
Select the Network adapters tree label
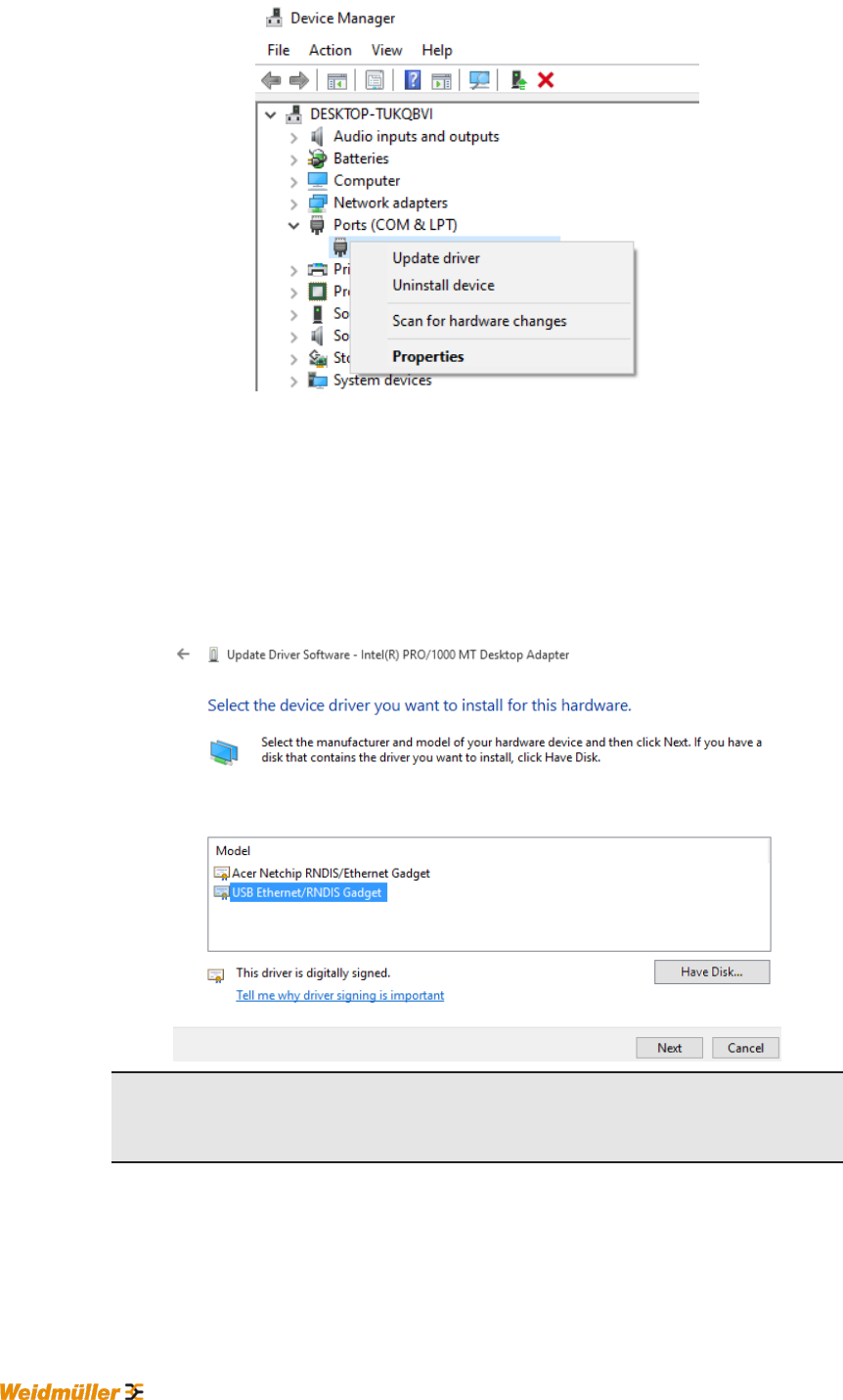(390, 203)
